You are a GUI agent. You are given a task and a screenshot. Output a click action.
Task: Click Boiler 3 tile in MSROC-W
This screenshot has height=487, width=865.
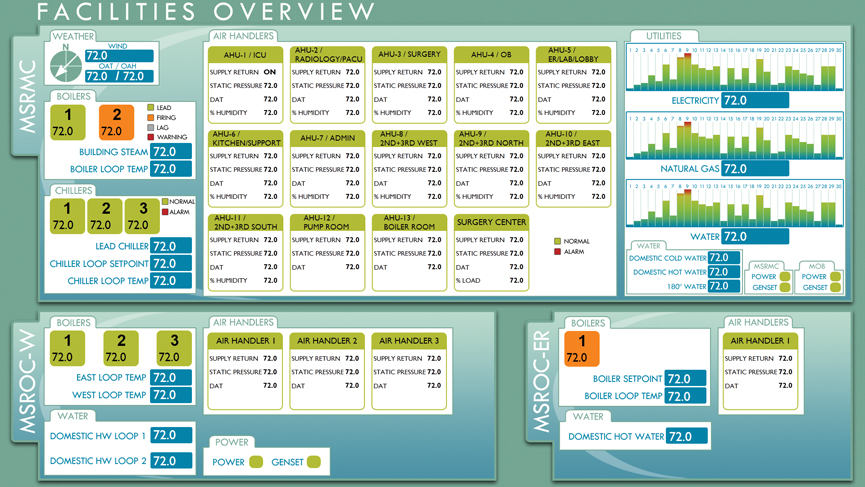pyautogui.click(x=173, y=348)
